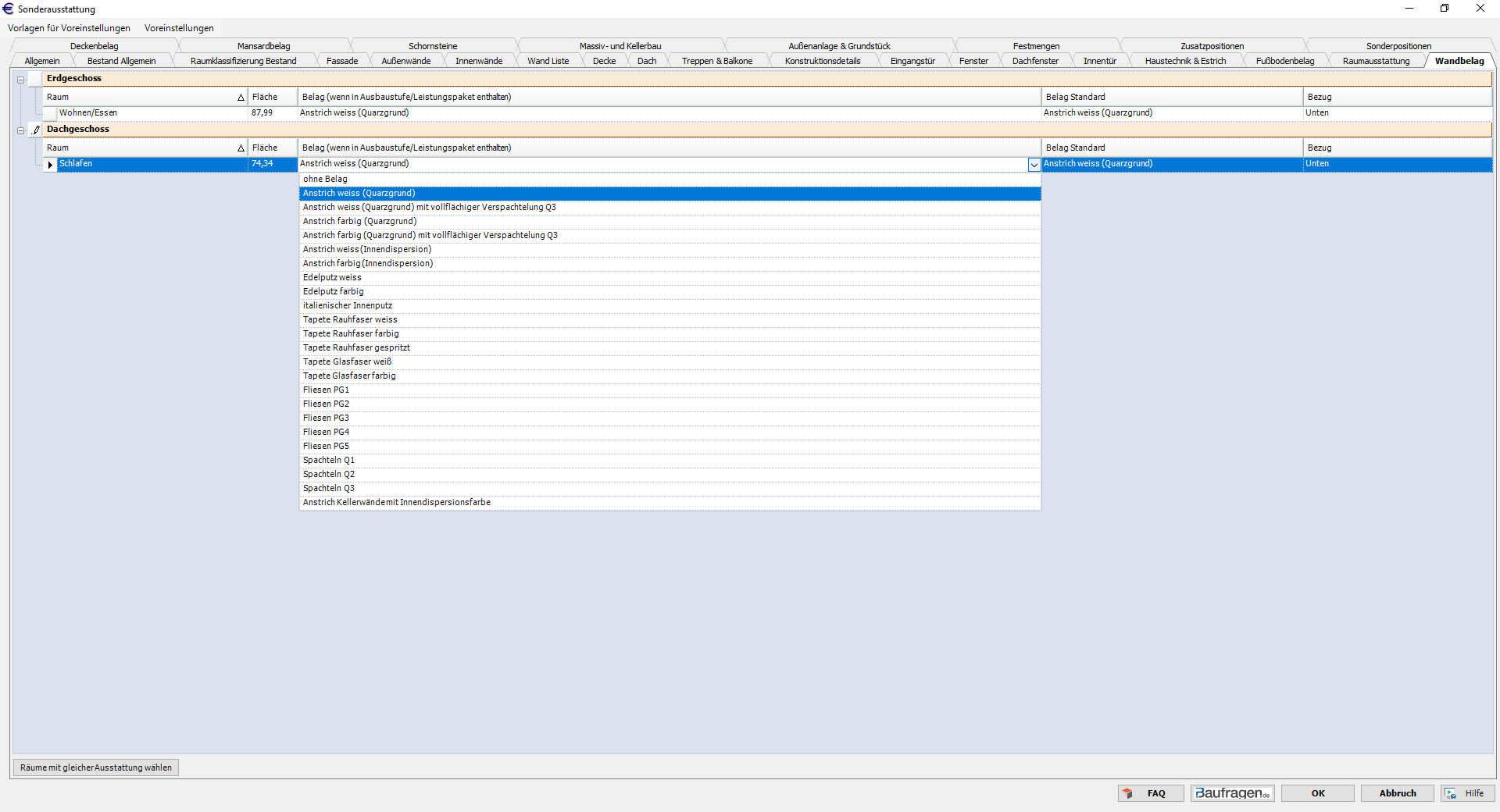1500x812 pixels.
Task: Pick 'ohne Belag' from the dropdown
Action: tap(325, 180)
